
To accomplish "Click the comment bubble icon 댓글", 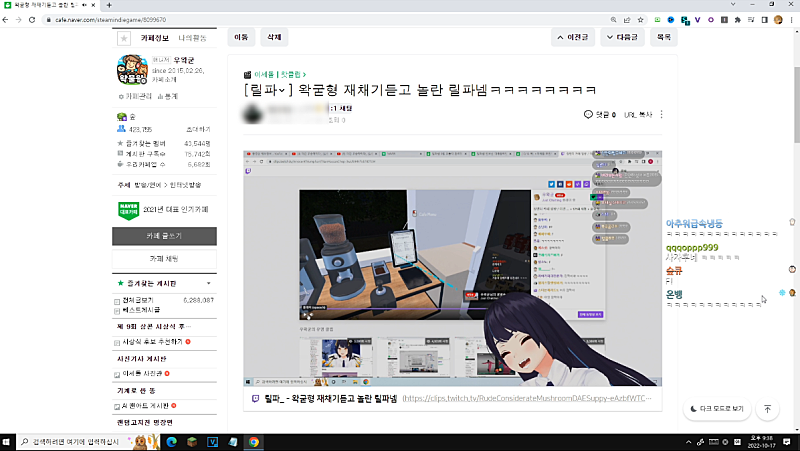I will [589, 115].
